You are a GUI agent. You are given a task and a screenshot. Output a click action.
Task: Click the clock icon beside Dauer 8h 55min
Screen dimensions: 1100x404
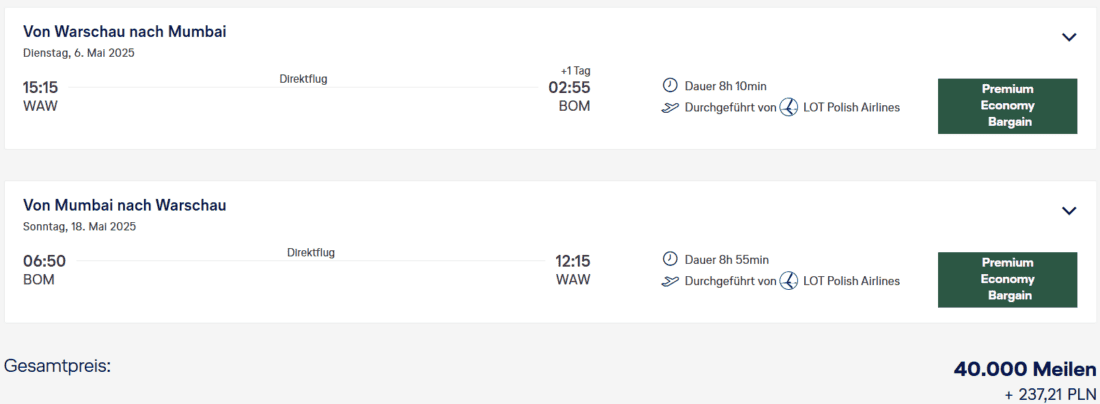[670, 259]
